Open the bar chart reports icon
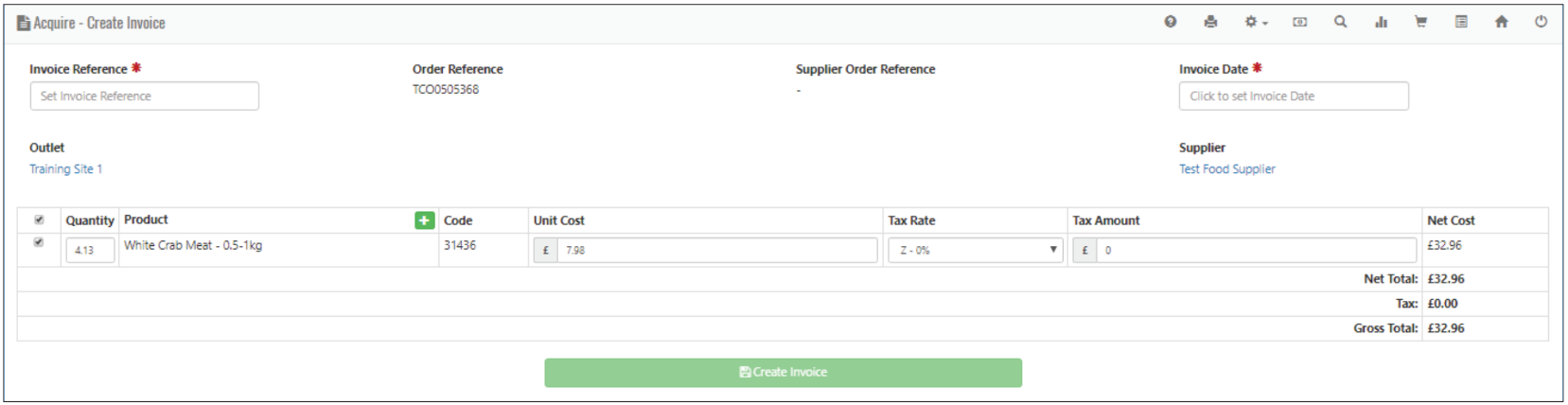Image resolution: width=1568 pixels, height=405 pixels. tap(1381, 22)
